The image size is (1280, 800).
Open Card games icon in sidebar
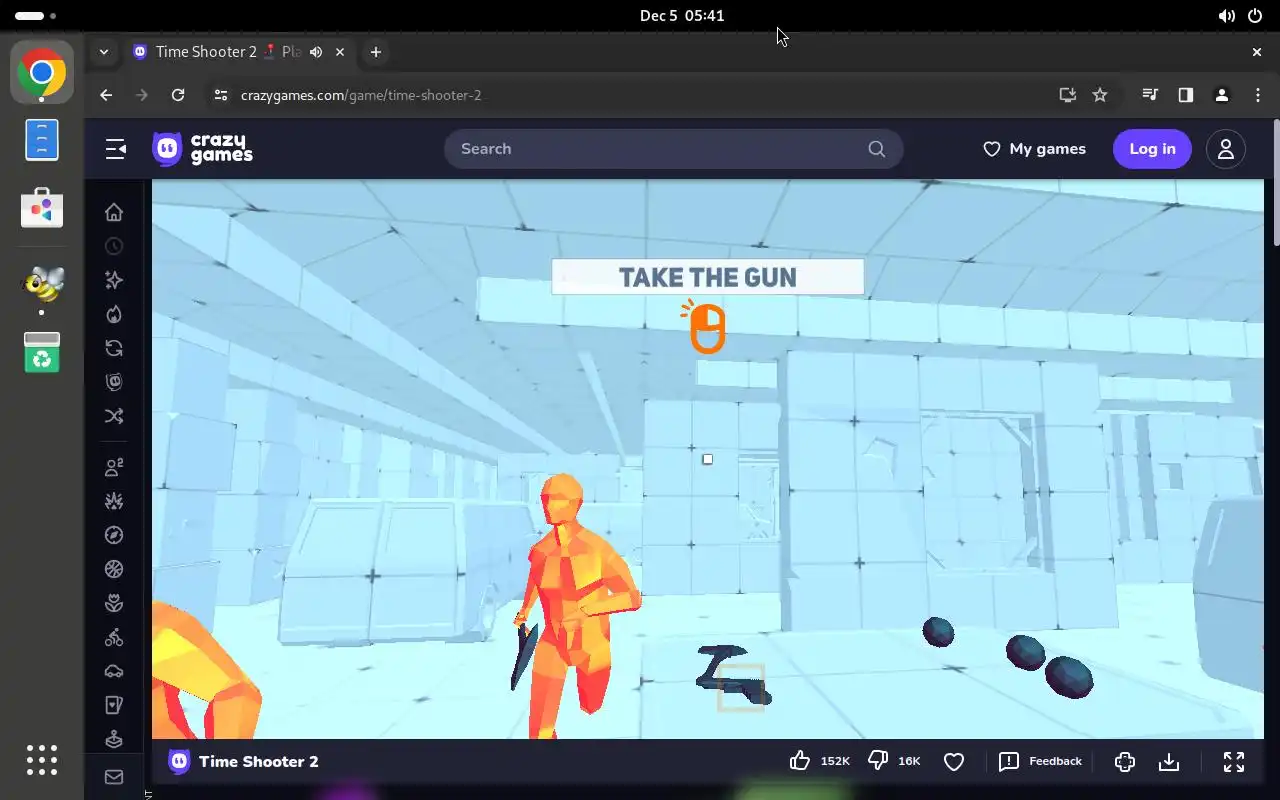point(114,705)
